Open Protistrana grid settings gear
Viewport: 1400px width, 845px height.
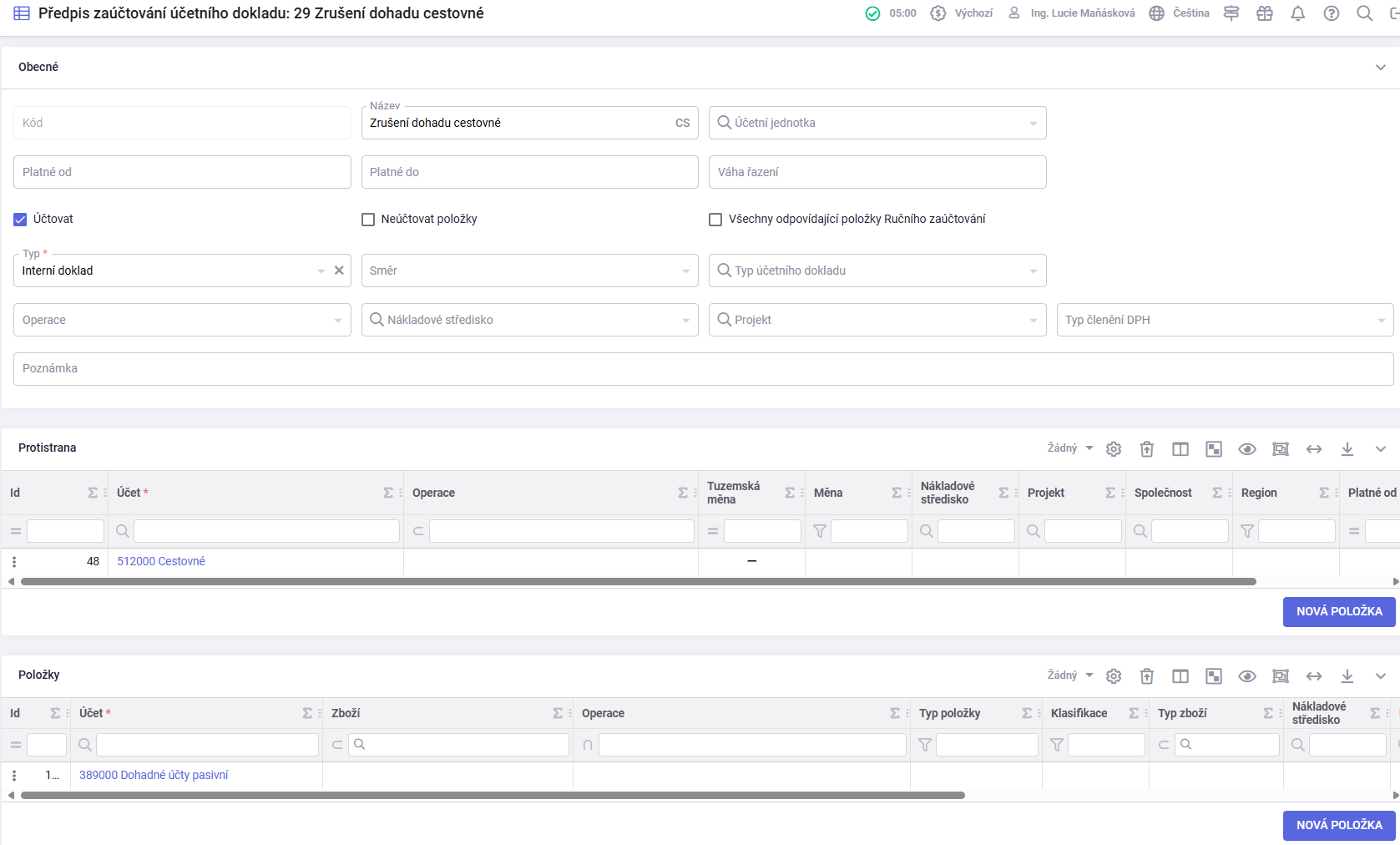tap(1114, 449)
